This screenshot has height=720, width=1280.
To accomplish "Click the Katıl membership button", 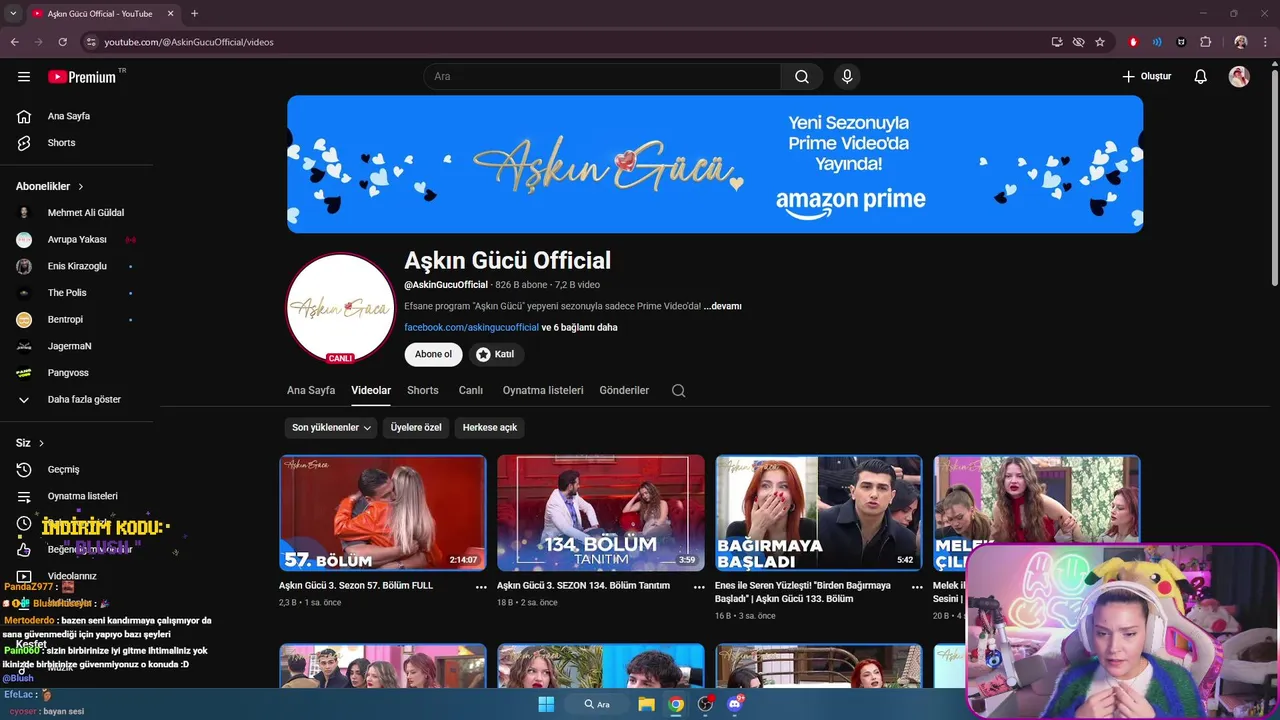I will [x=496, y=354].
